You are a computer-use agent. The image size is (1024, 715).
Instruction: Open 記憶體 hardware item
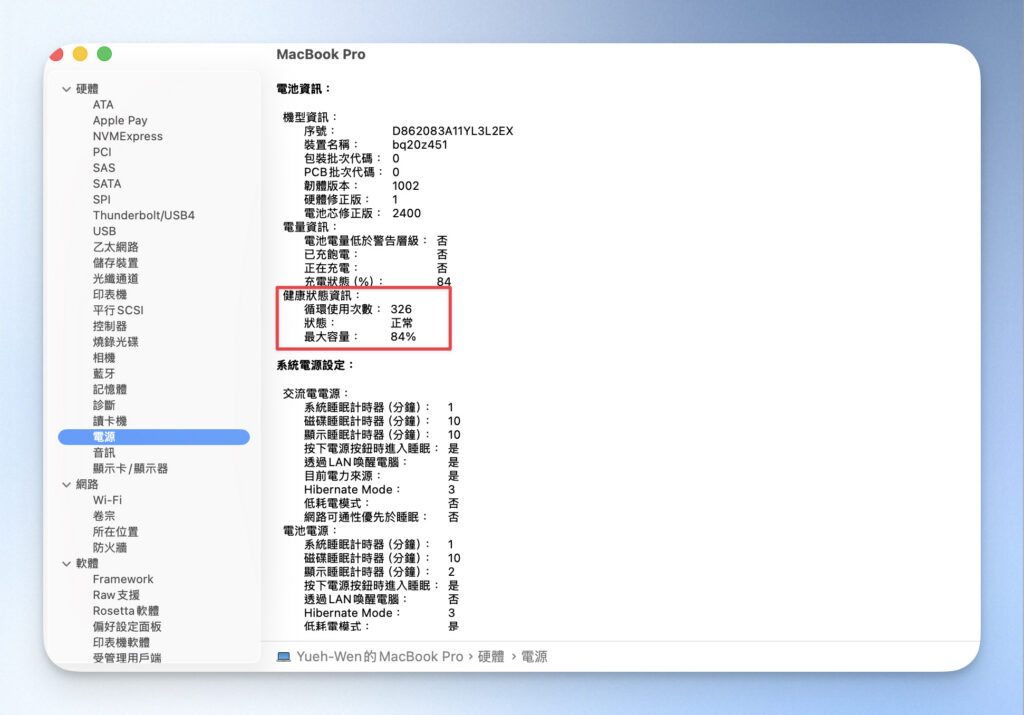point(110,389)
